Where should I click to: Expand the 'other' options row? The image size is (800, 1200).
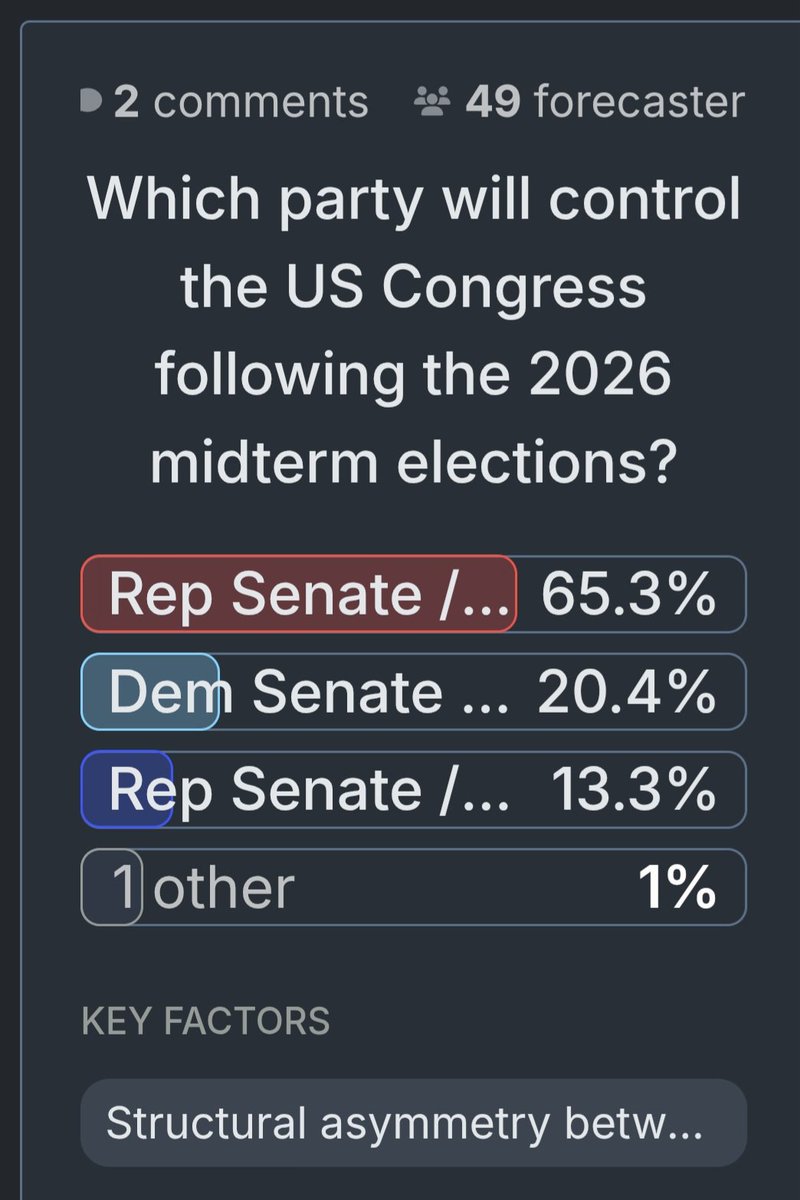click(x=414, y=887)
